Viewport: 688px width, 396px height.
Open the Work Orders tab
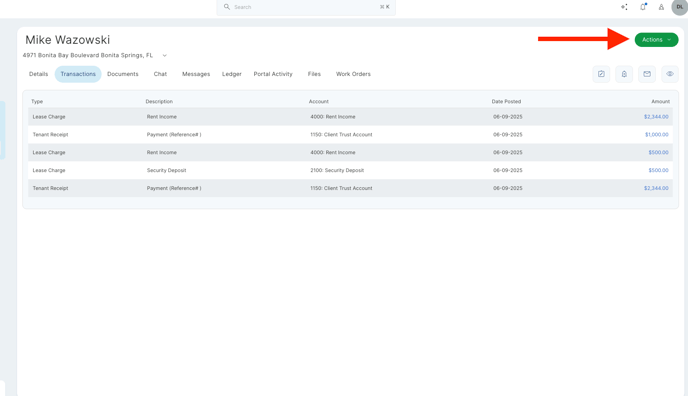point(353,74)
